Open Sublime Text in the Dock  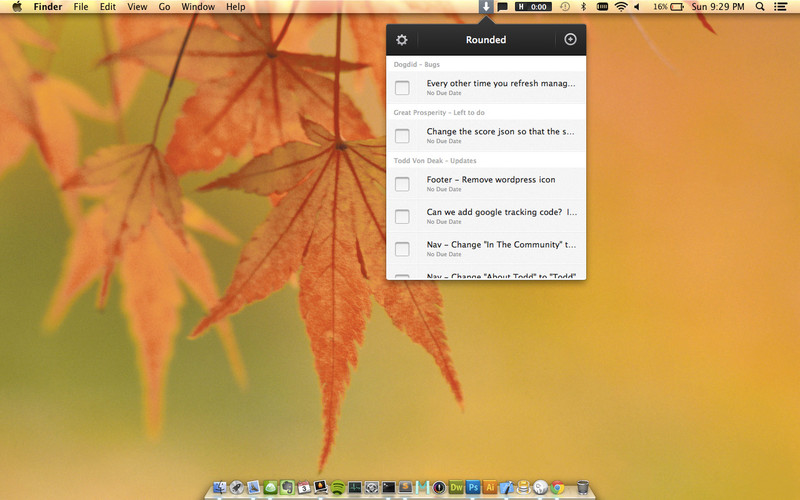coord(405,487)
